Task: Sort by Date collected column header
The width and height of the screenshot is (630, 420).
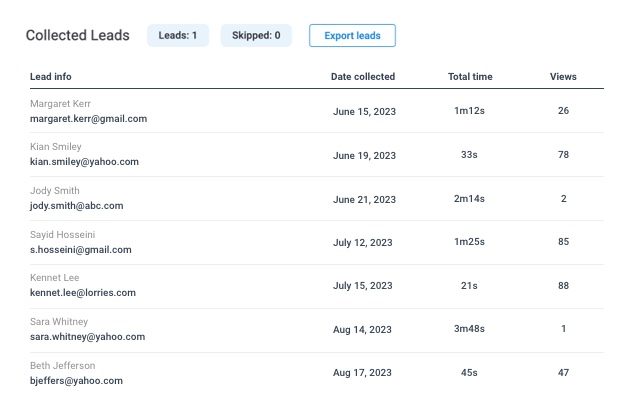Action: [x=363, y=77]
